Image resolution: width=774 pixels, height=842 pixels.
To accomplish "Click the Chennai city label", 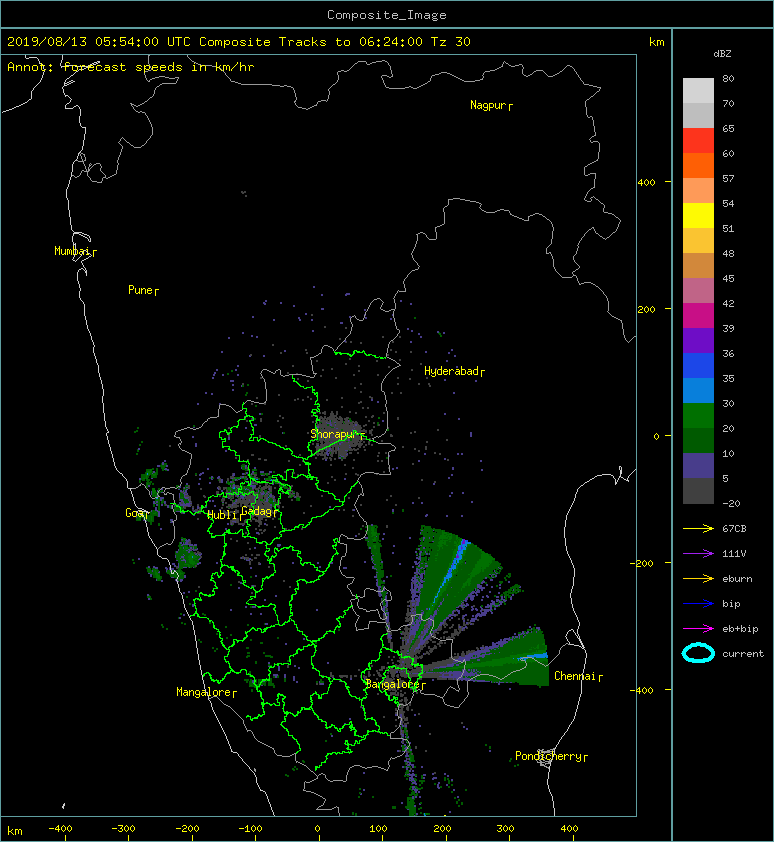I will tap(575, 676).
